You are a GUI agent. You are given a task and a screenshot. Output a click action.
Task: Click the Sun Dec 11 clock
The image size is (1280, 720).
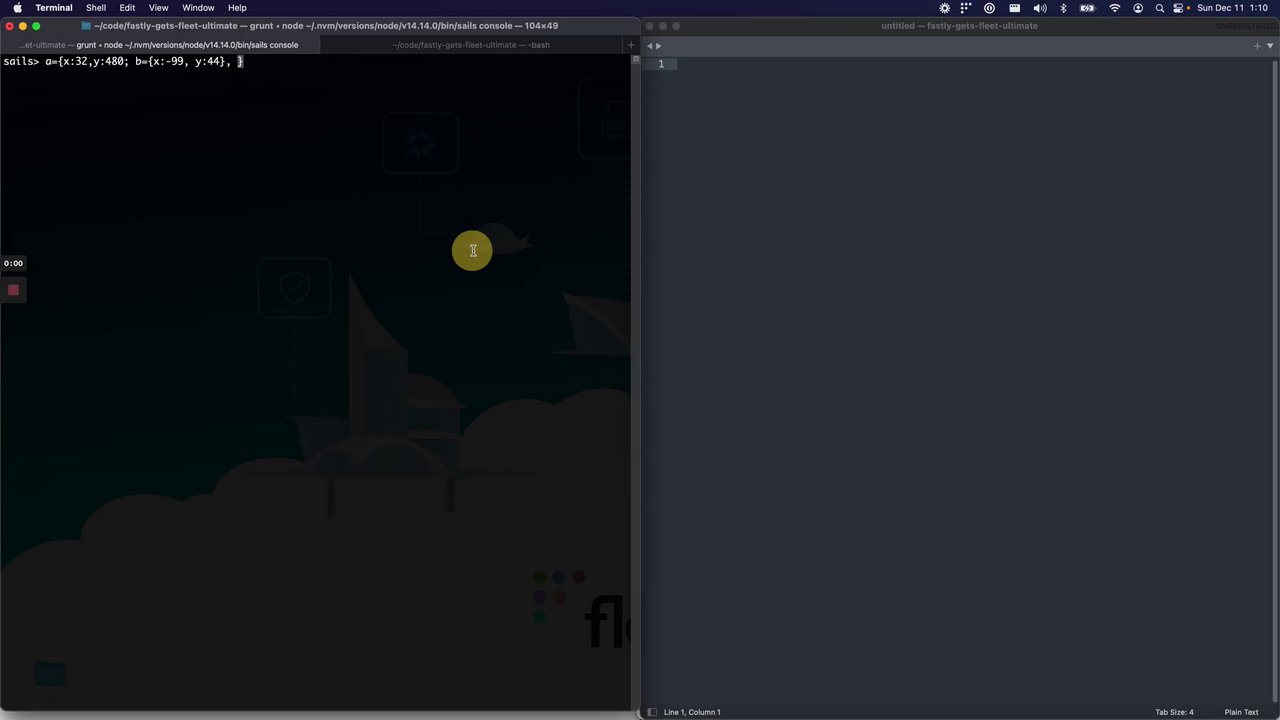click(1232, 8)
